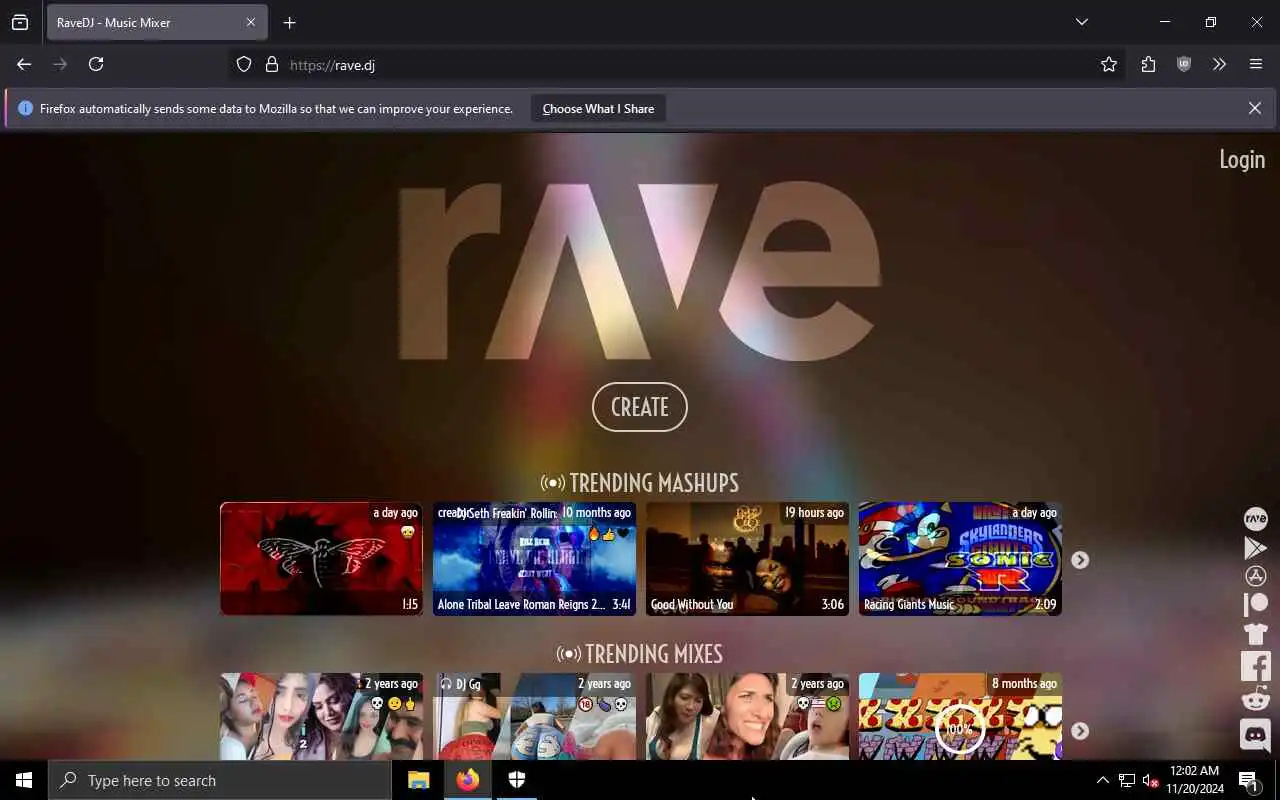Click the network tray icon
Viewport: 1280px width, 800px height.
click(x=1127, y=781)
